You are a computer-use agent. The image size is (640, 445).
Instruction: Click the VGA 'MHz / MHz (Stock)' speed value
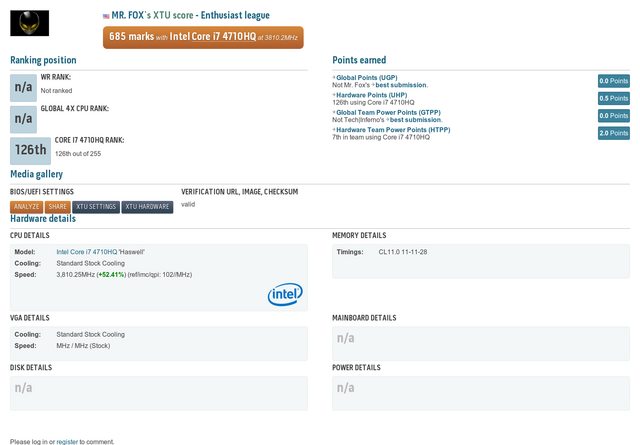tap(83, 346)
